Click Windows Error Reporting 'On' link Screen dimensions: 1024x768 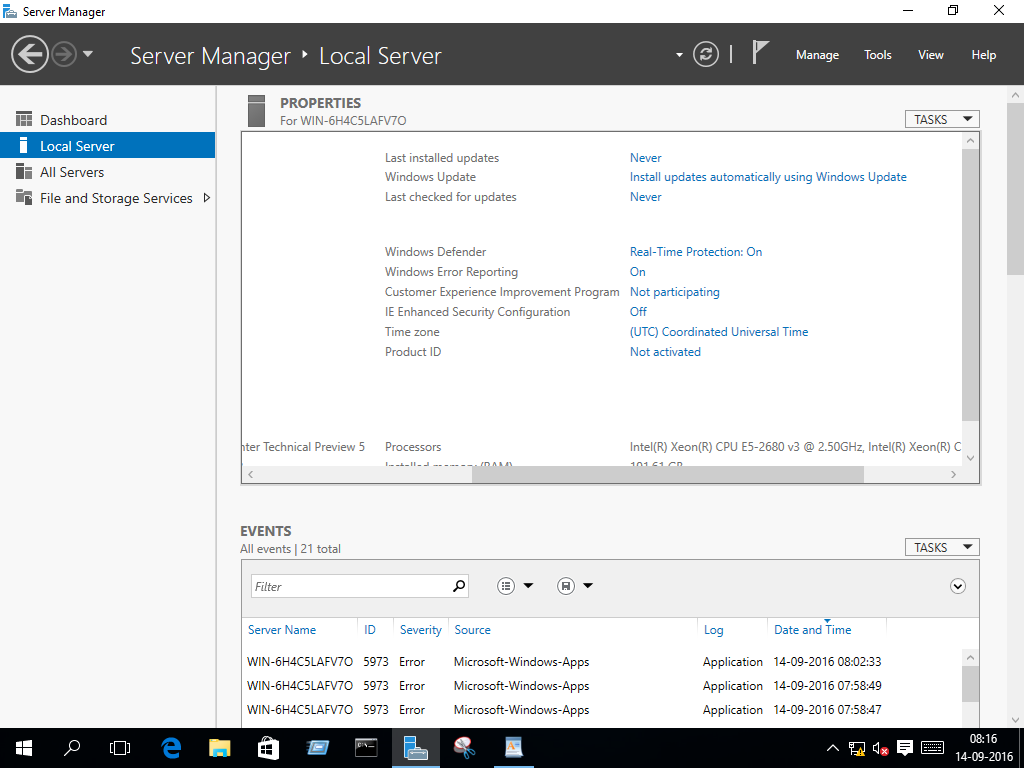pyautogui.click(x=637, y=272)
